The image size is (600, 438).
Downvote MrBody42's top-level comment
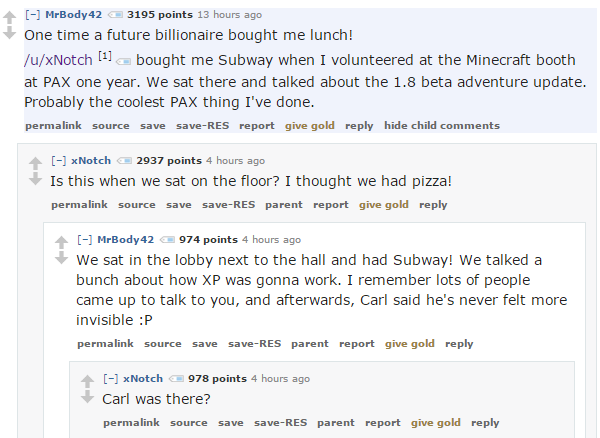click(x=9, y=32)
